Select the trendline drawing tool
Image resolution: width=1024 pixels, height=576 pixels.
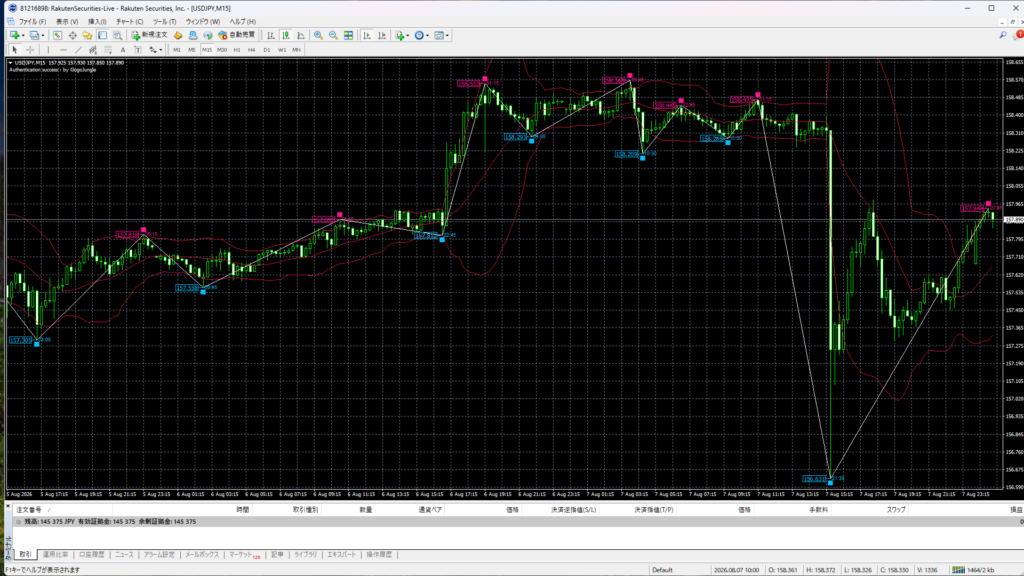click(78, 50)
